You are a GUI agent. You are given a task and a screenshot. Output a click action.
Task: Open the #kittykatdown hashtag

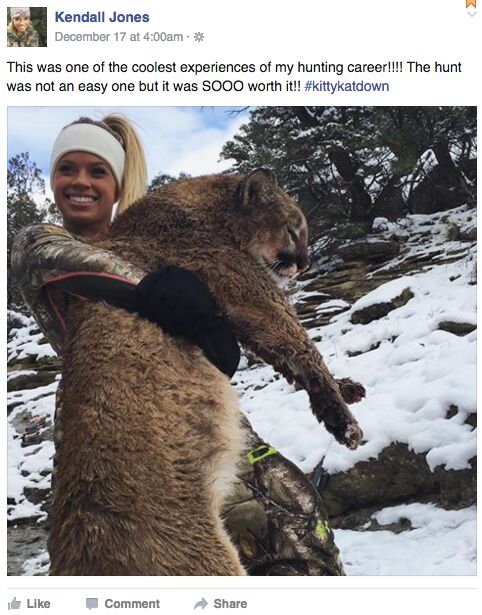(x=346, y=86)
